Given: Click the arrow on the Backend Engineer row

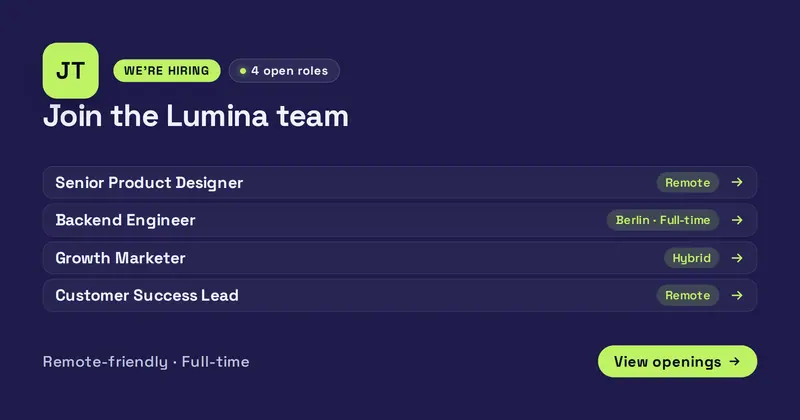Looking at the screenshot, I should coord(737,220).
